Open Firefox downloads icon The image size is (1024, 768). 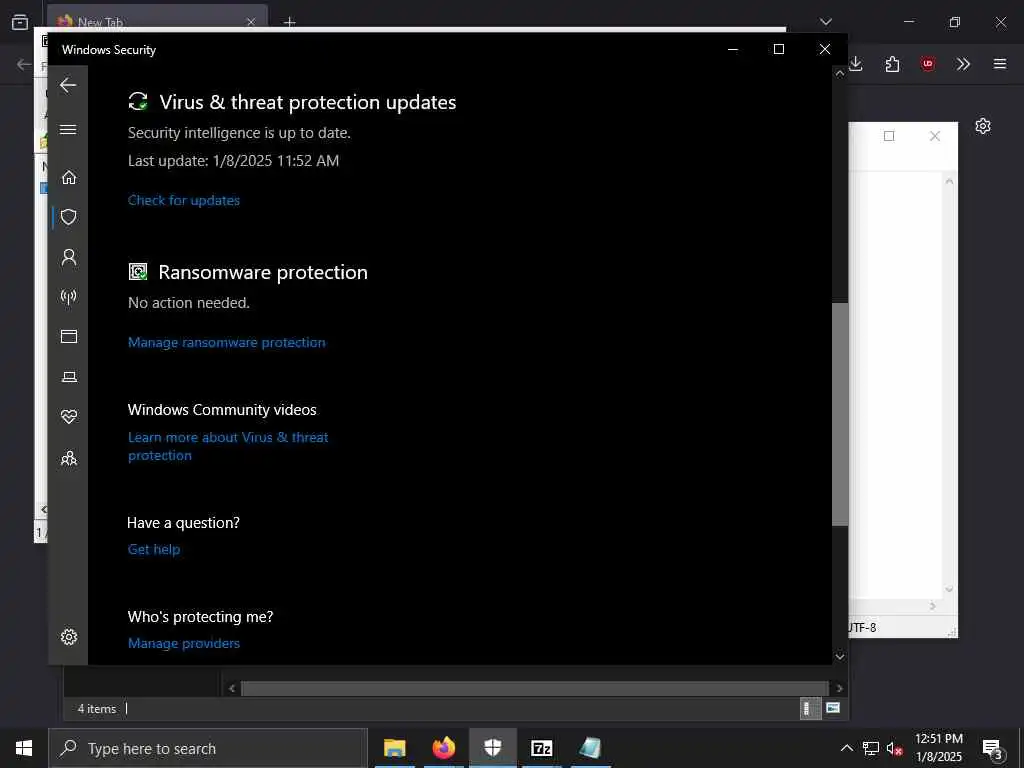(856, 64)
